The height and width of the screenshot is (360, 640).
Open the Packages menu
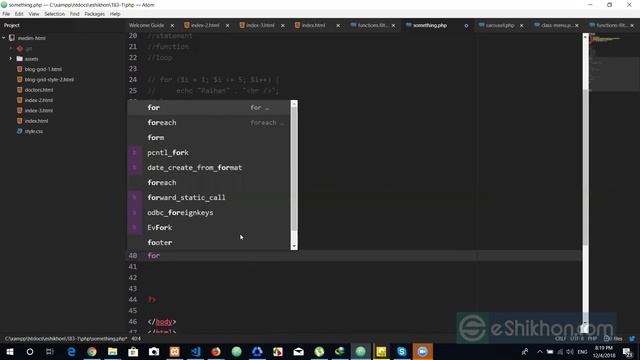(95, 14)
